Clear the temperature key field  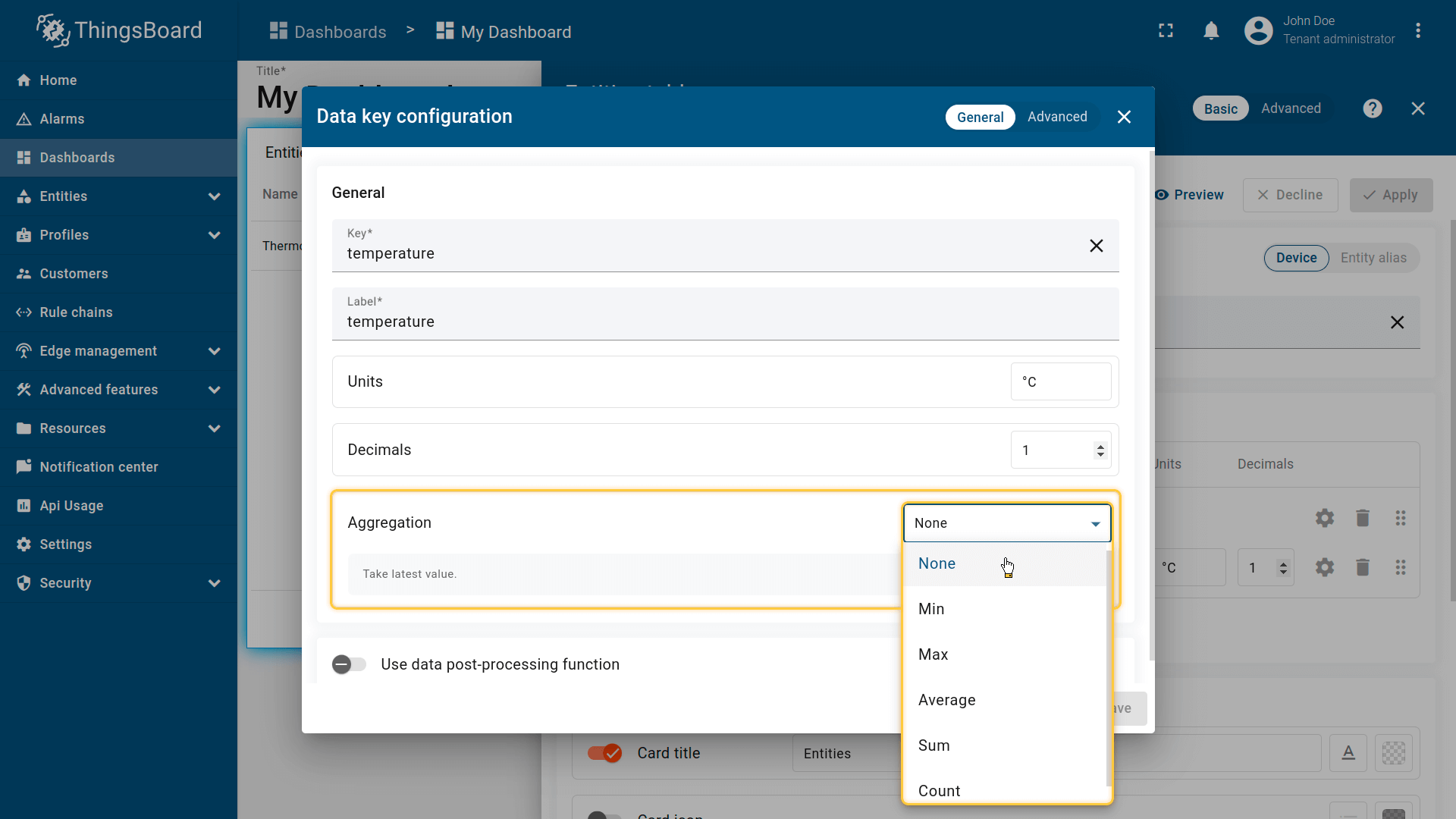(x=1096, y=246)
